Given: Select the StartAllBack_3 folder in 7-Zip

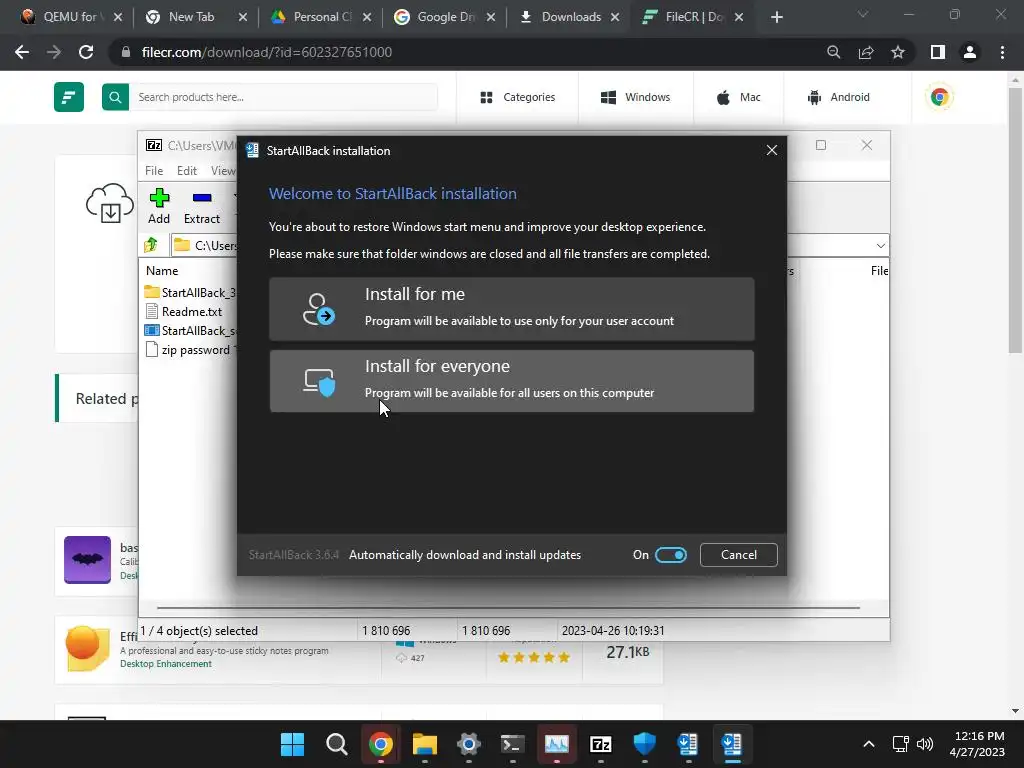Looking at the screenshot, I should (x=189, y=292).
